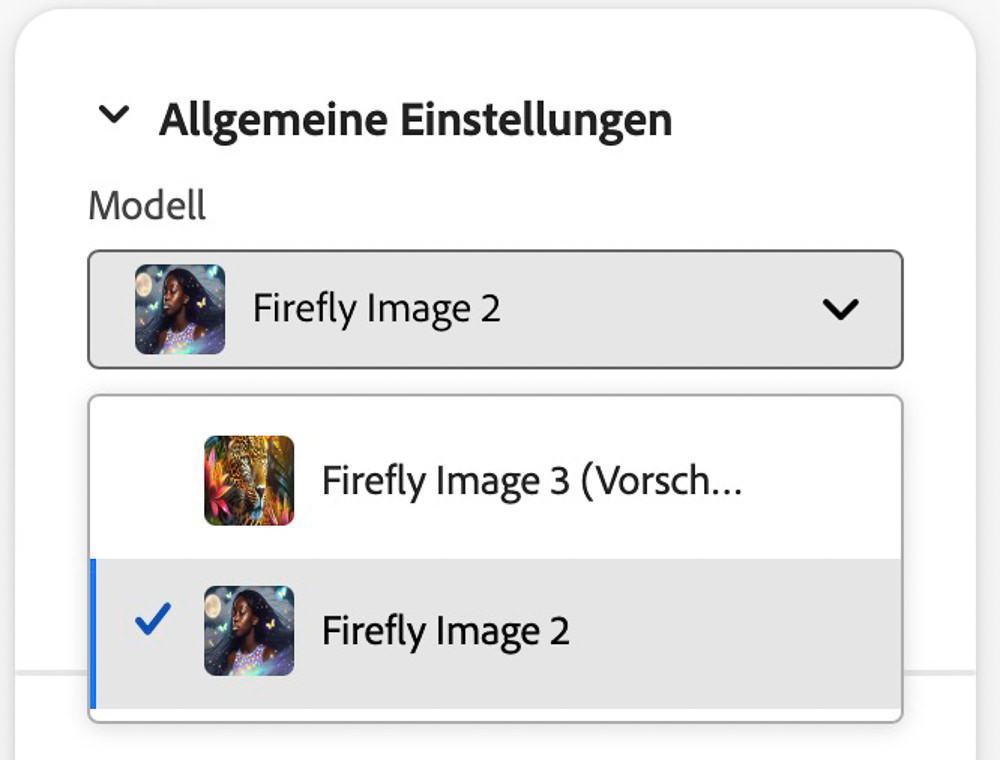Click the woman portrait thumbnail in the Modell field

pyautogui.click(x=180, y=309)
